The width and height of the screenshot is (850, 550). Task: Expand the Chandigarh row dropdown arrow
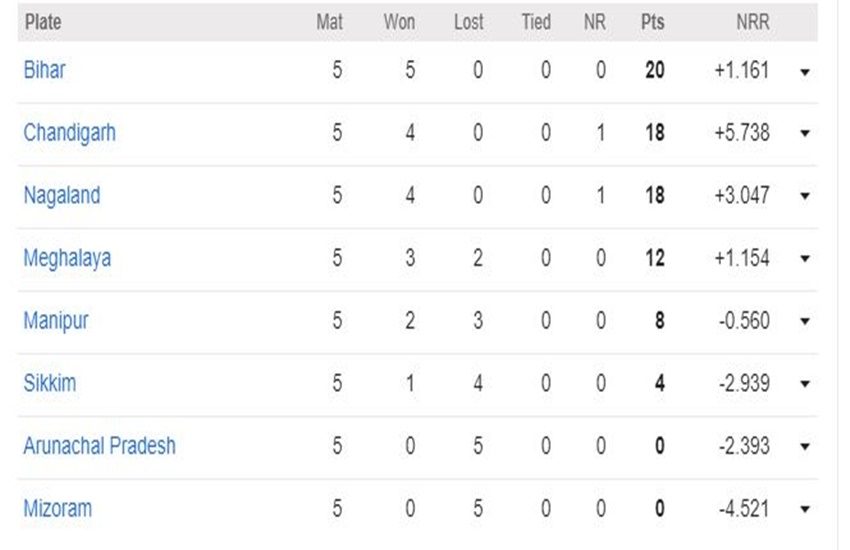point(804,133)
